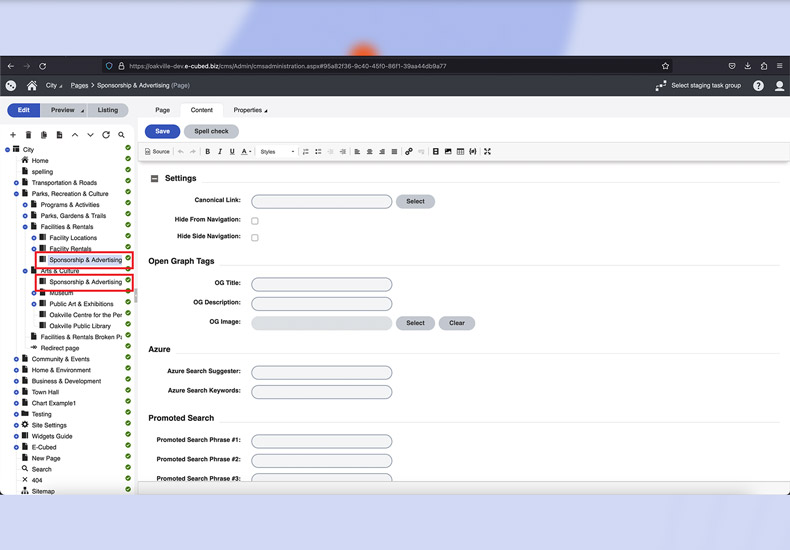Click the OG Title input field
Image resolution: width=790 pixels, height=550 pixels.
[x=321, y=285]
